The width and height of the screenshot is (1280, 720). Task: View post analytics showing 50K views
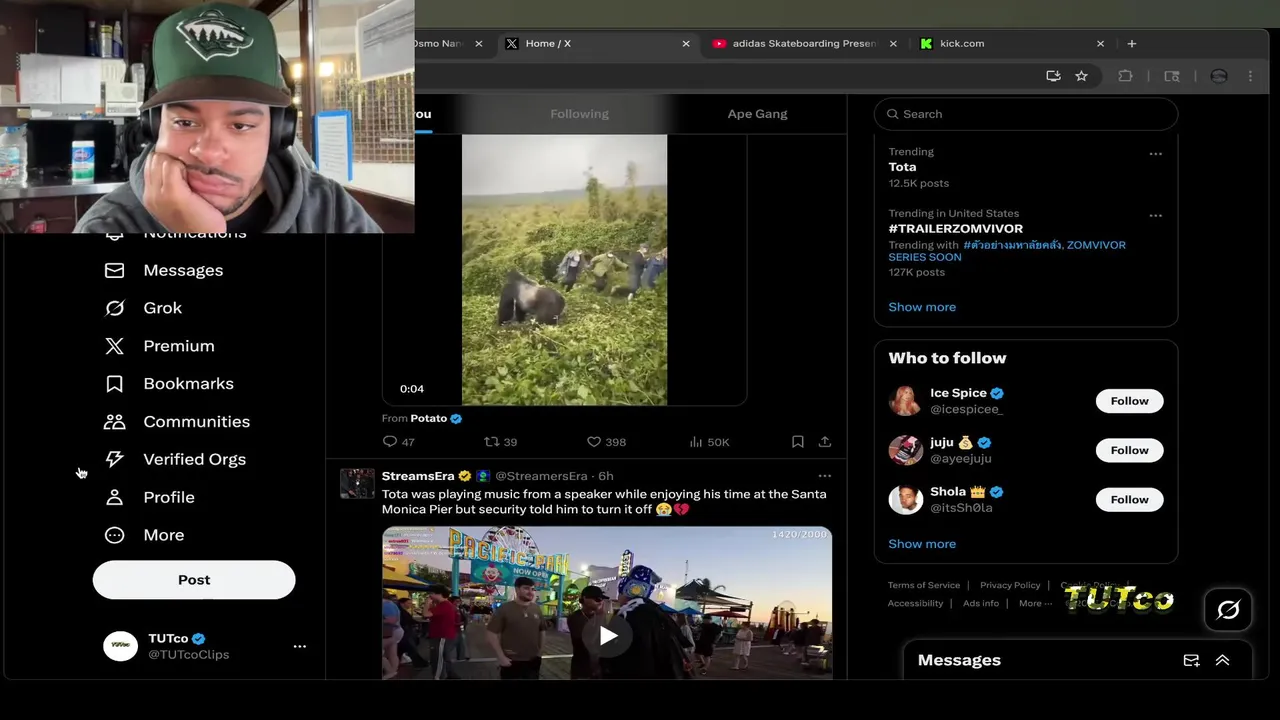point(709,441)
